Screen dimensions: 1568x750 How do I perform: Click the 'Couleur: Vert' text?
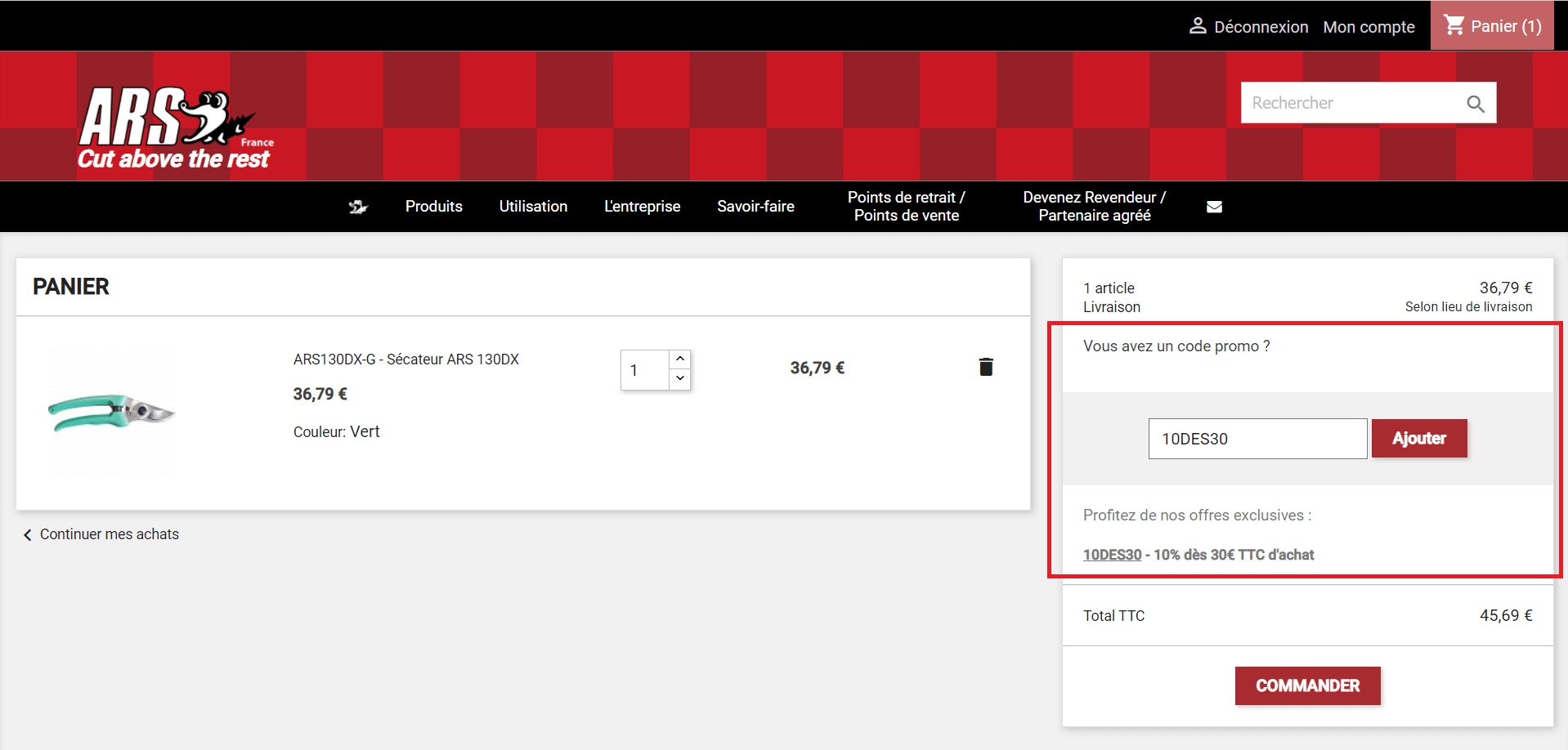pyautogui.click(x=337, y=432)
